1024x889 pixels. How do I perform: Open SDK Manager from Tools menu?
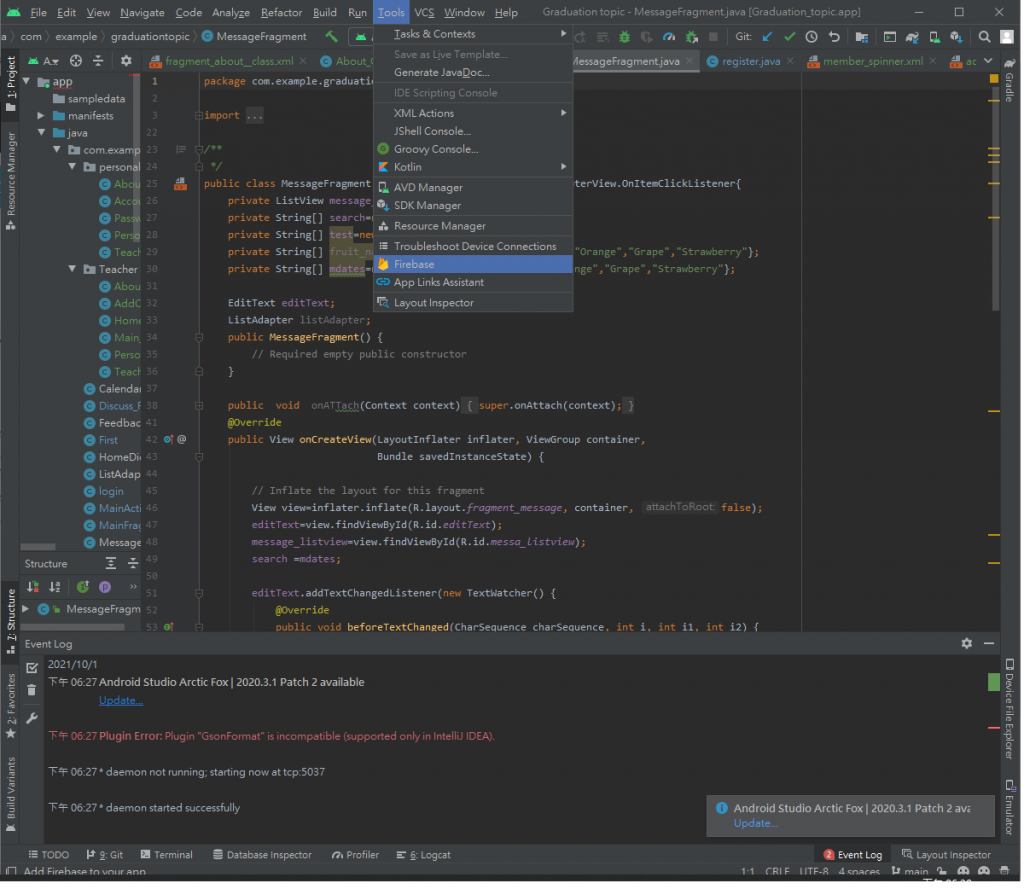click(x=427, y=205)
